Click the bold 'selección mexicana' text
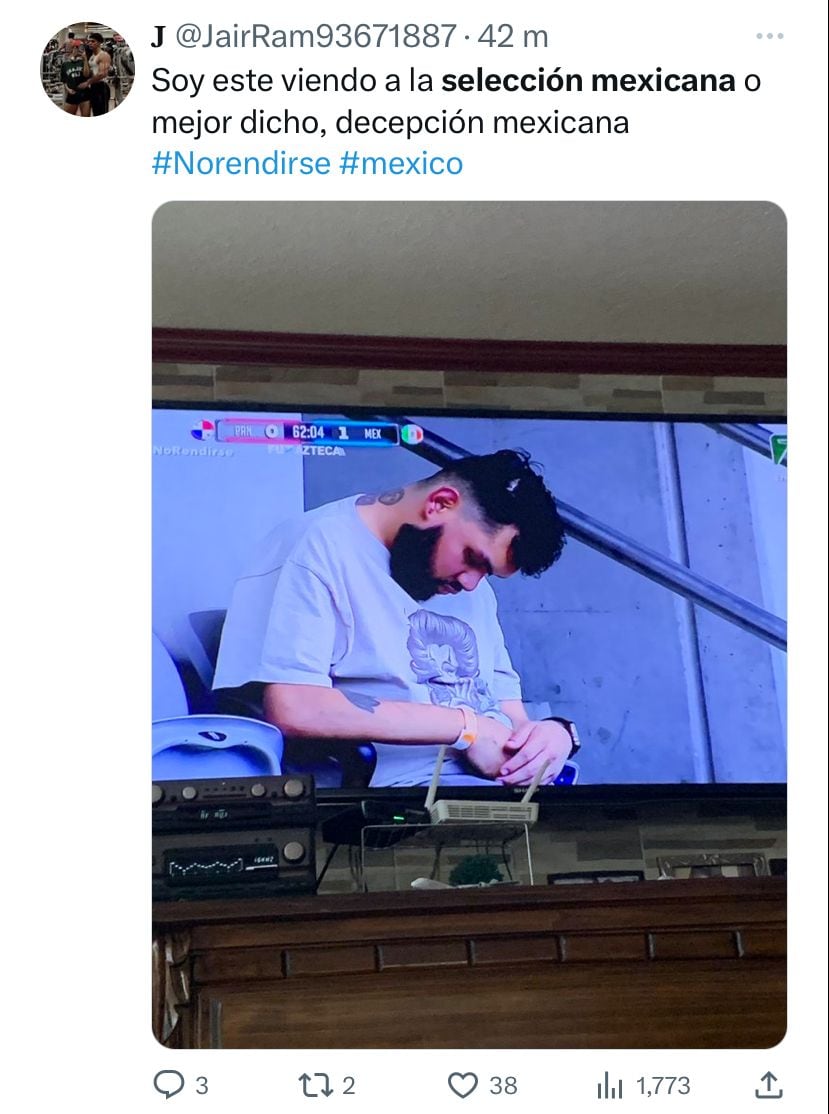 (588, 80)
